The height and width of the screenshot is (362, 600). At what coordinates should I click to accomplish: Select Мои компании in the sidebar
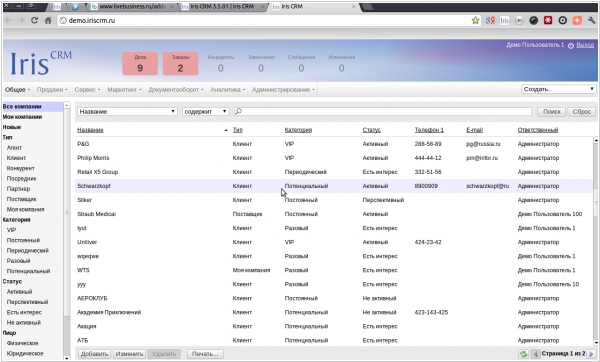pos(22,117)
